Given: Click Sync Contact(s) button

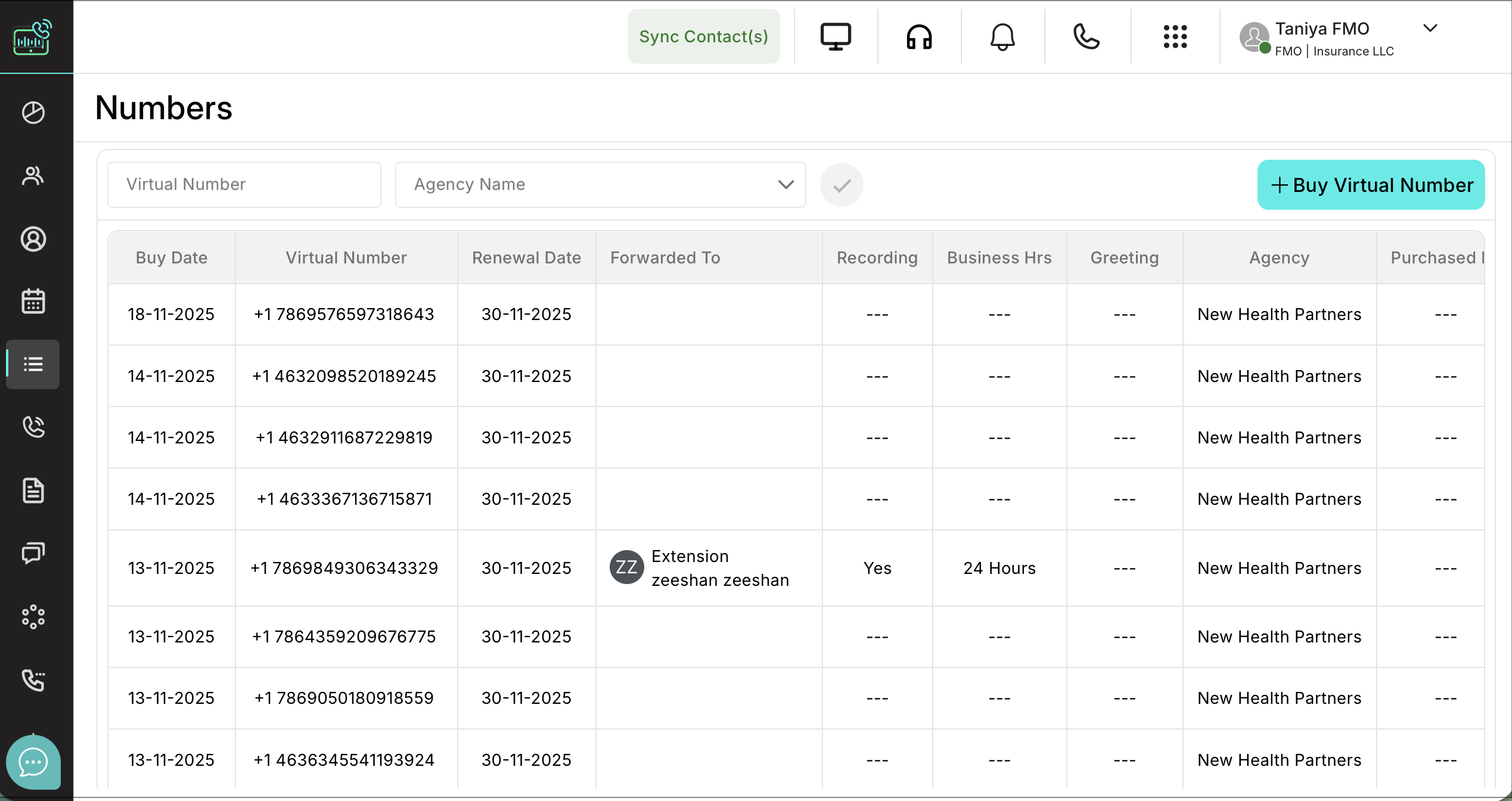Looking at the screenshot, I should 703,37.
